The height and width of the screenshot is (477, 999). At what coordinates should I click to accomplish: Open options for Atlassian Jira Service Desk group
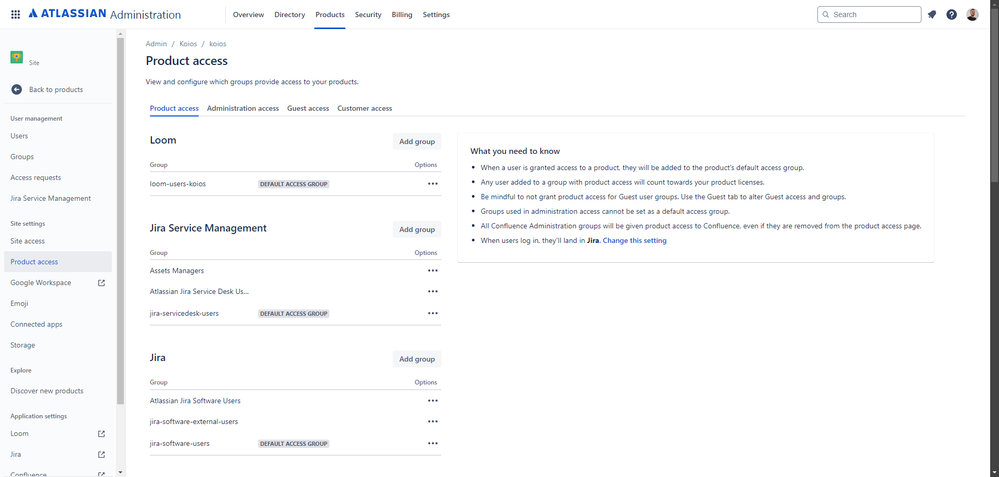[433, 291]
